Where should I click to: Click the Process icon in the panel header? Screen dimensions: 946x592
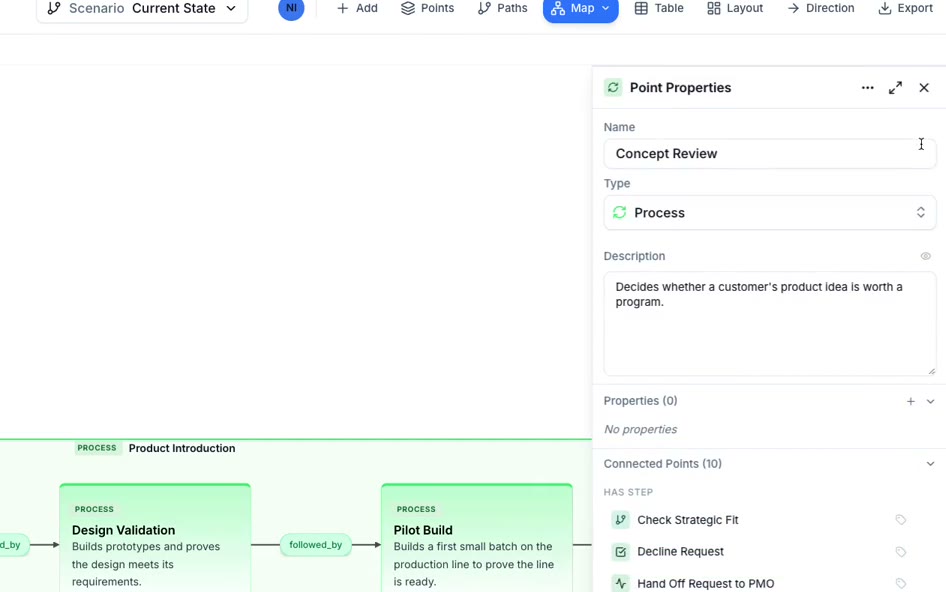tap(614, 88)
